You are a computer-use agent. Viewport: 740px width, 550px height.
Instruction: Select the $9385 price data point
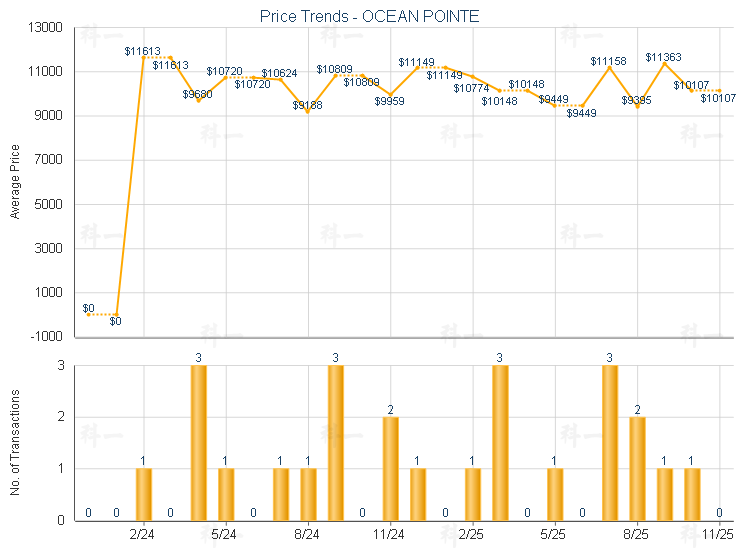tap(637, 106)
